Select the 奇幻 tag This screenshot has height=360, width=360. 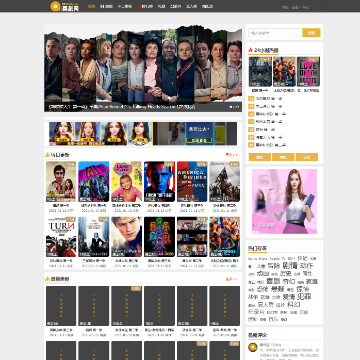tap(289, 281)
